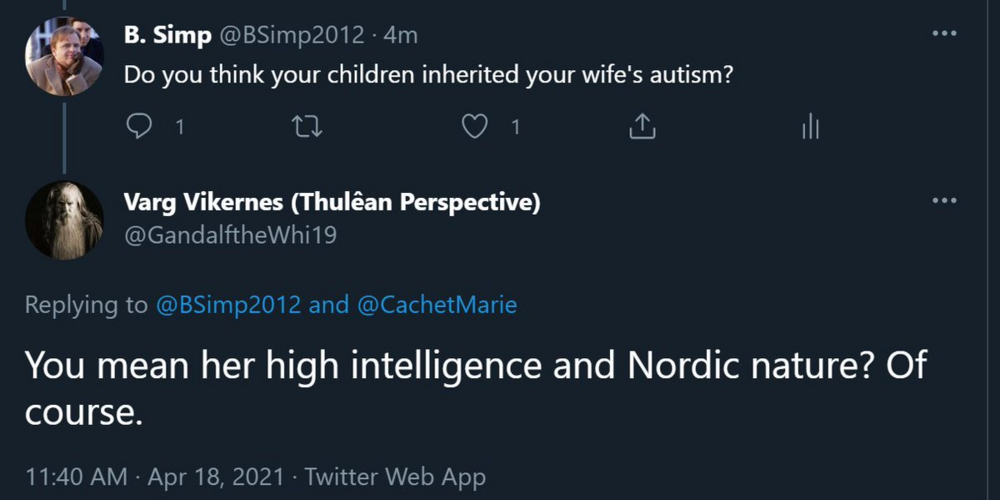Open the more options menu on Varg Vikernes' tweet
The height and width of the screenshot is (500, 1000).
tap(945, 200)
